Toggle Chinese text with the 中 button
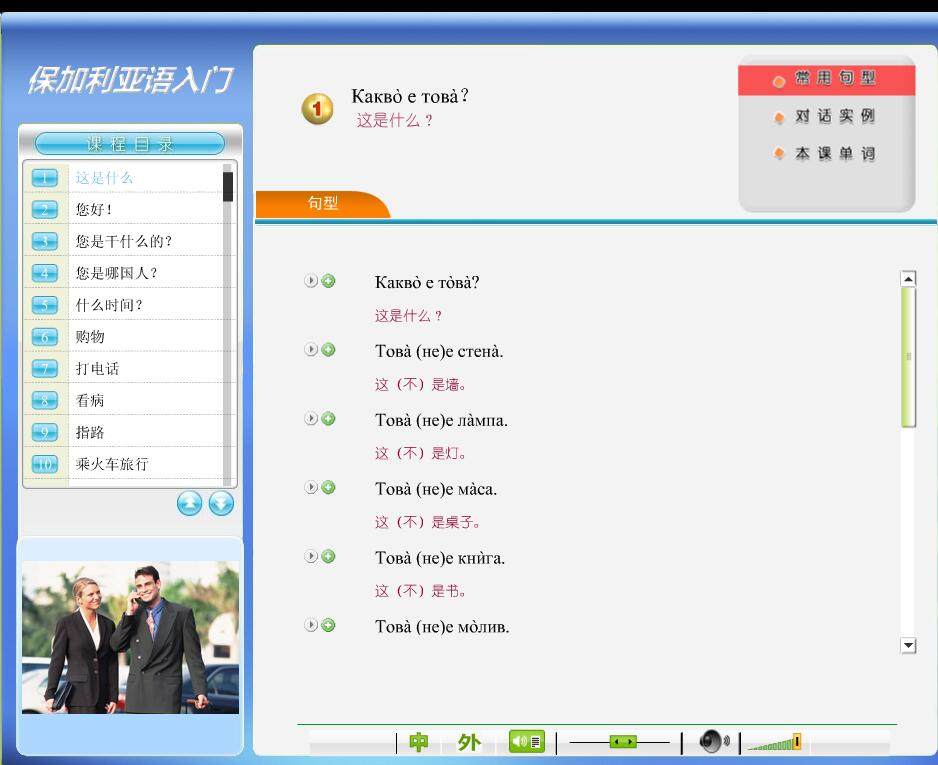 419,743
